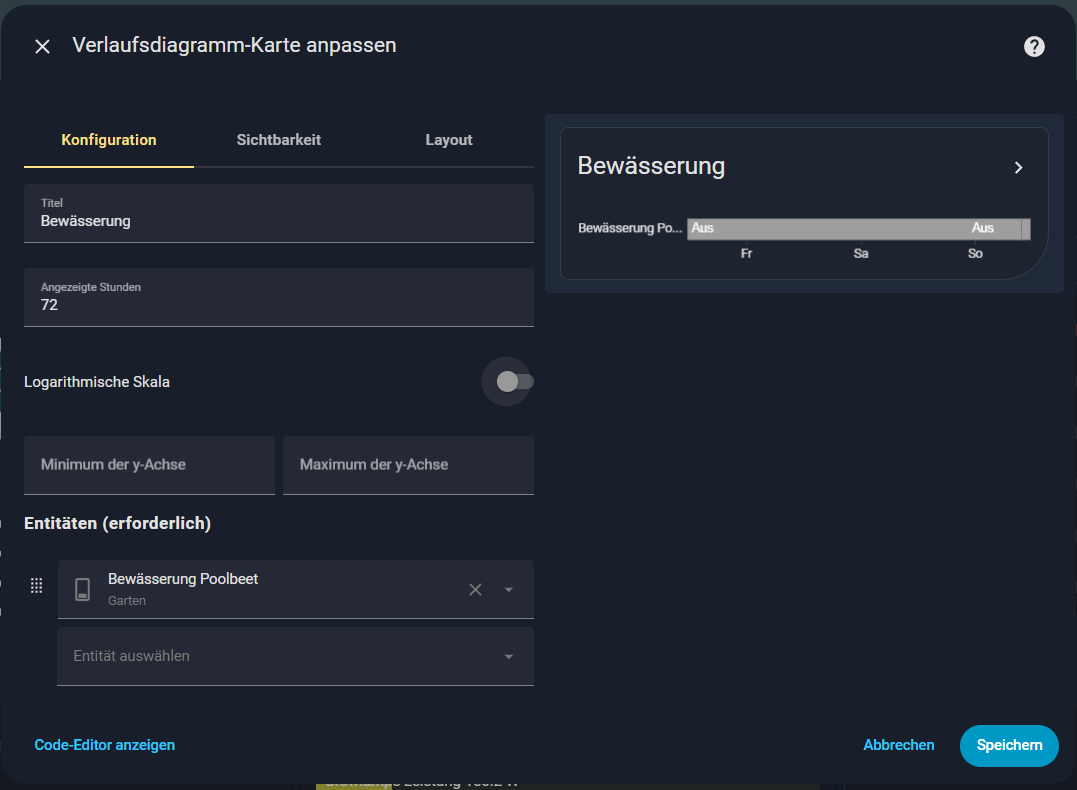
Task: Click into the Titel text field
Action: pyautogui.click(x=278, y=221)
